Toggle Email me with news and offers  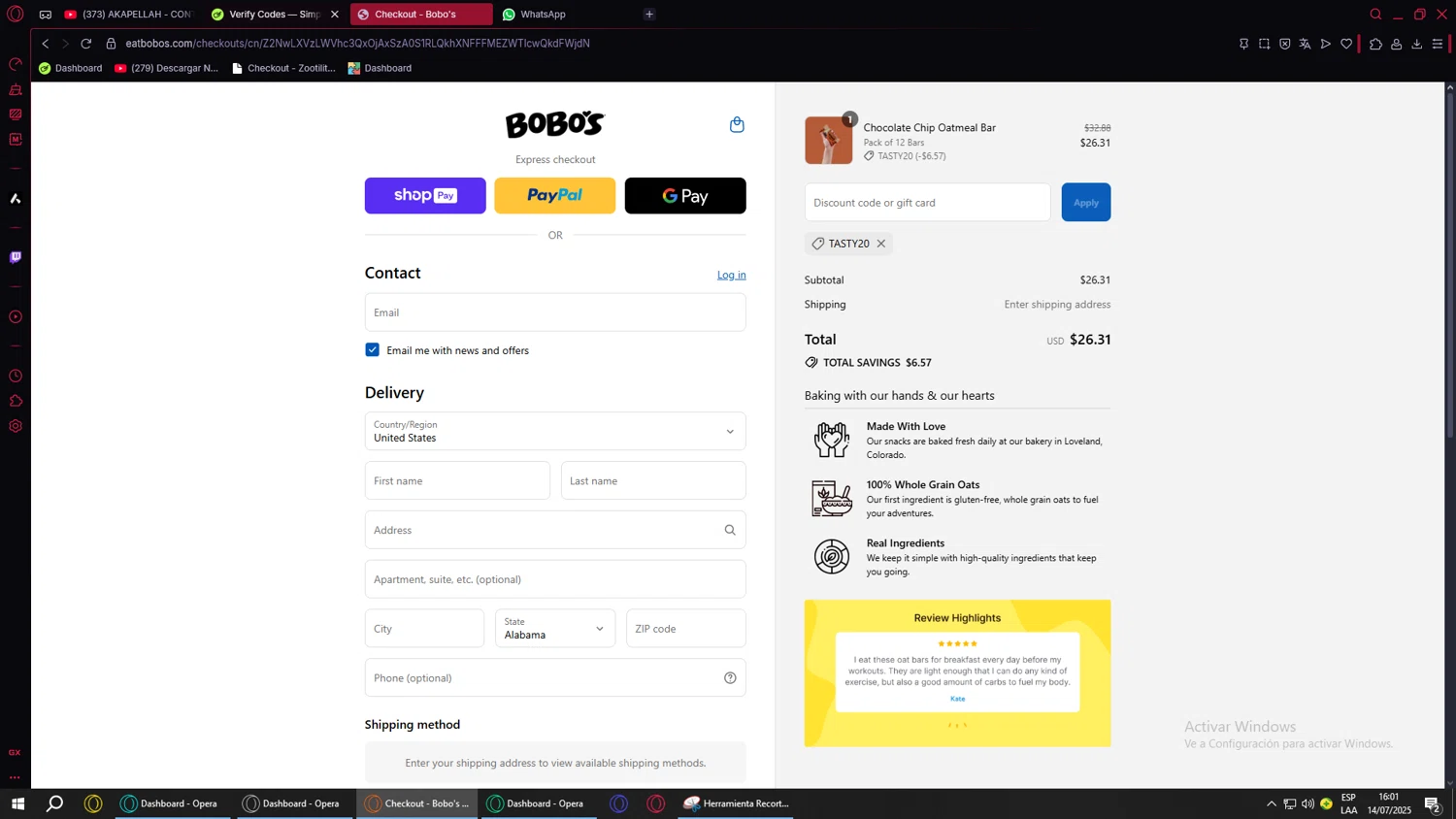(373, 349)
